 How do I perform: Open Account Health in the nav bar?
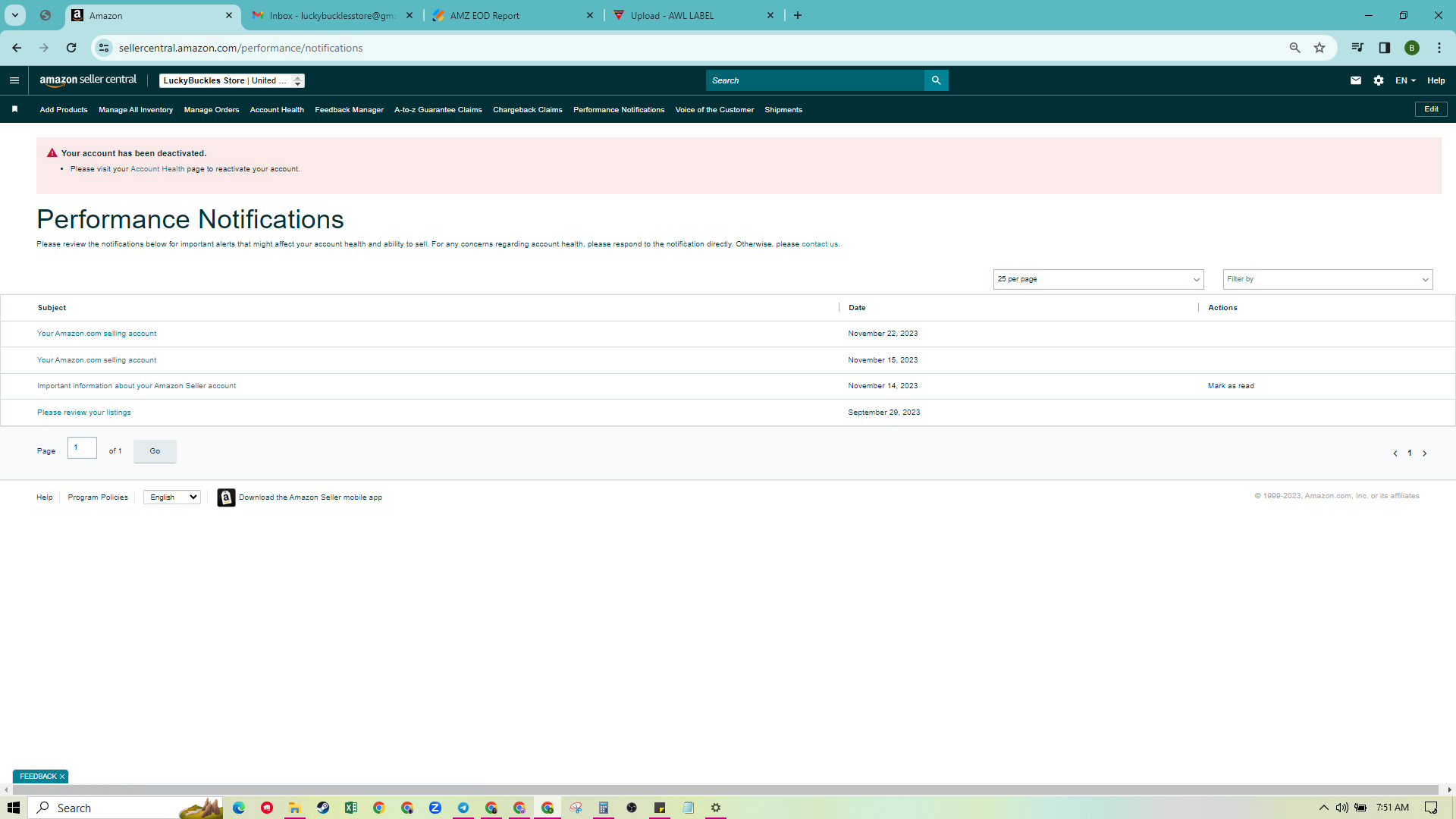277,110
